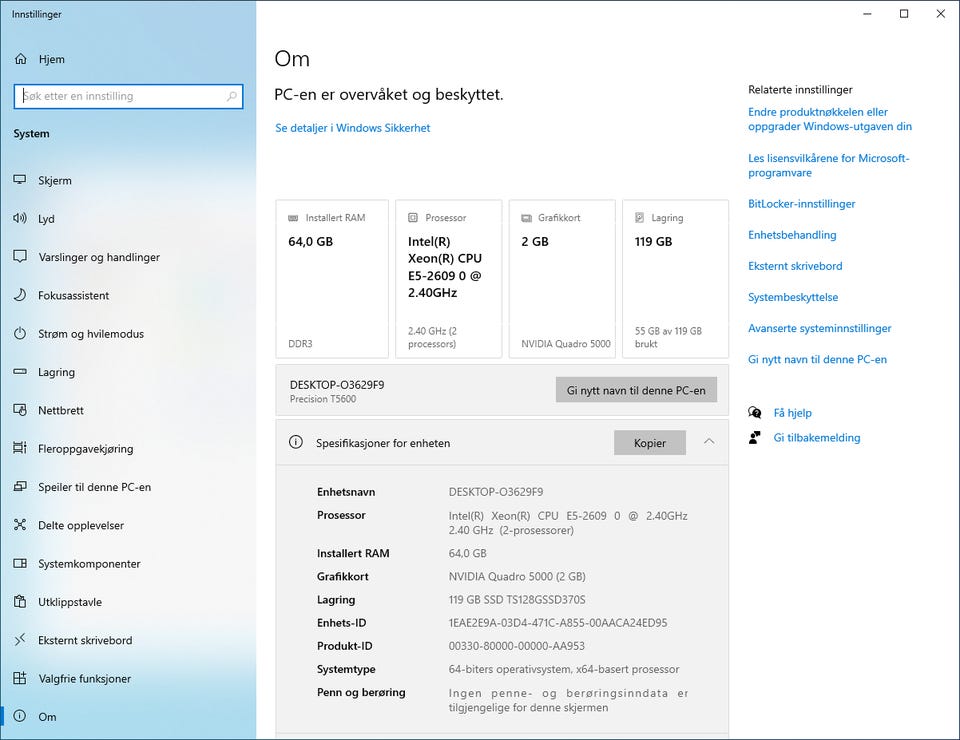Click the Installert RAM 64,0 GB card

point(332,278)
